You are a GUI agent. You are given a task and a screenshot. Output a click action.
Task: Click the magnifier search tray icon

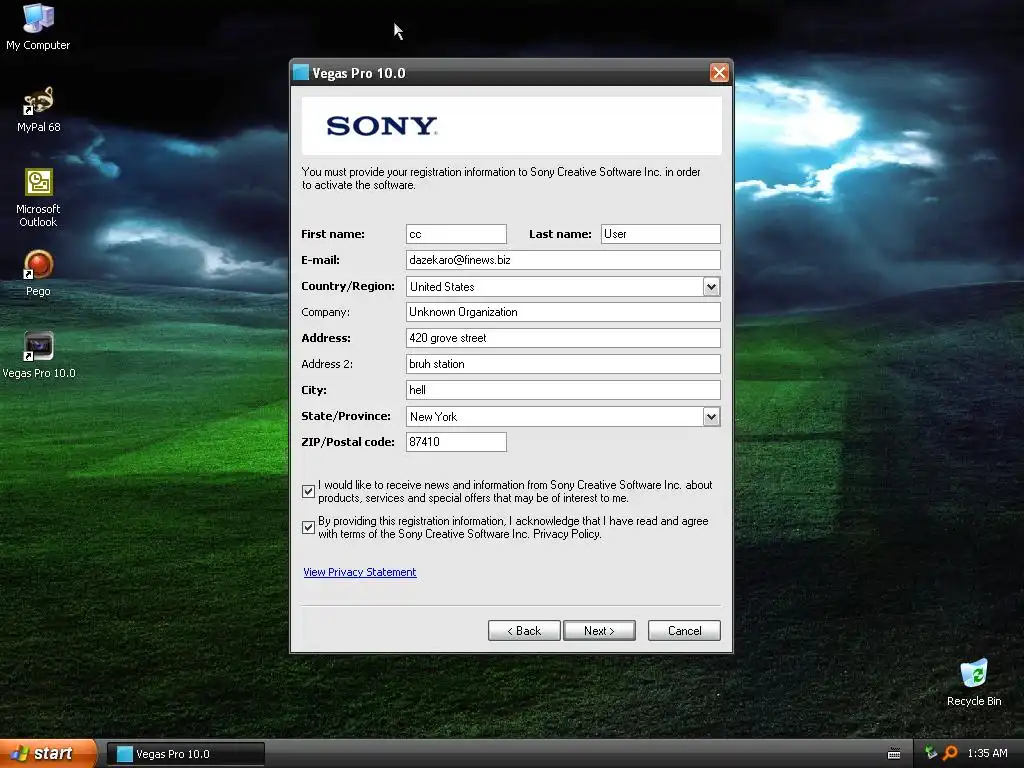[950, 753]
